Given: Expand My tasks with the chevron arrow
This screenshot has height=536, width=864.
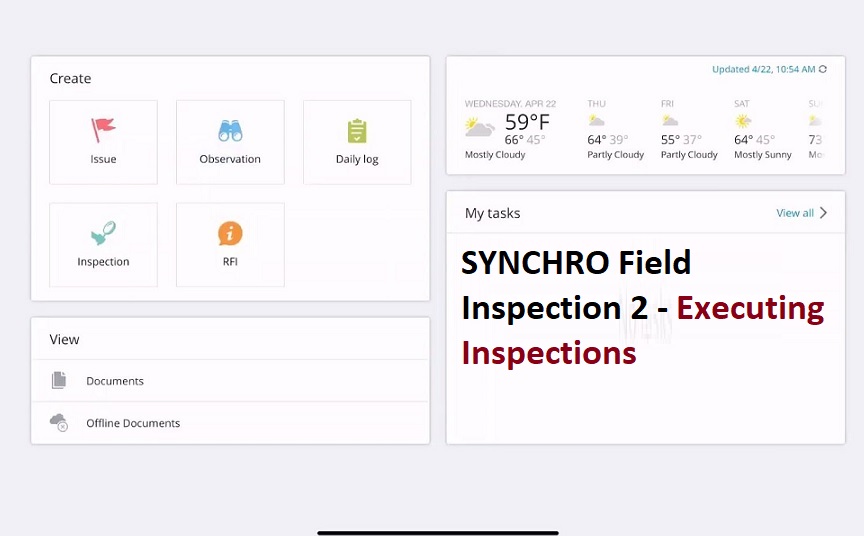Looking at the screenshot, I should tap(823, 213).
